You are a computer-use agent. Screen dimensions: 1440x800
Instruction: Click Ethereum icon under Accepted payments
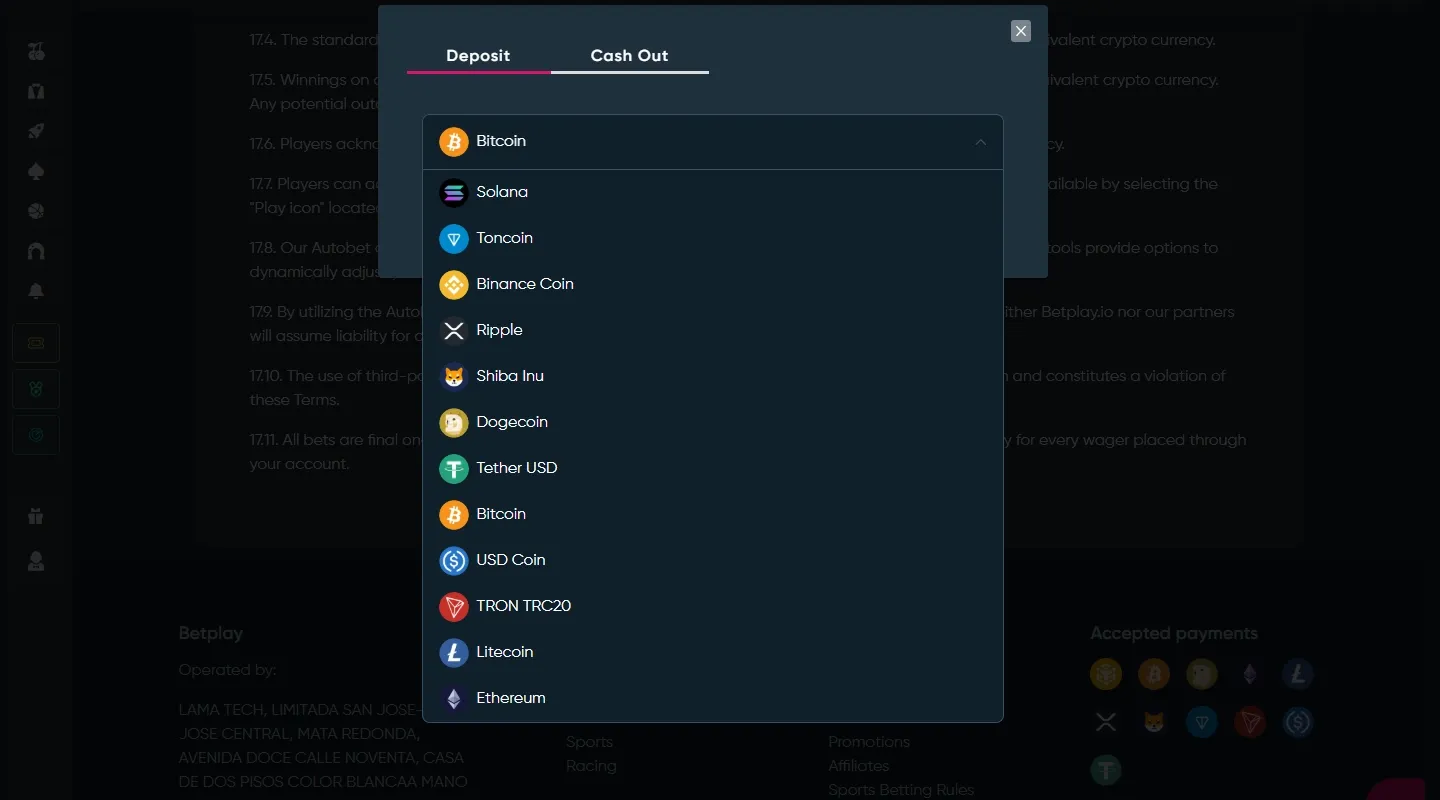[1250, 674]
